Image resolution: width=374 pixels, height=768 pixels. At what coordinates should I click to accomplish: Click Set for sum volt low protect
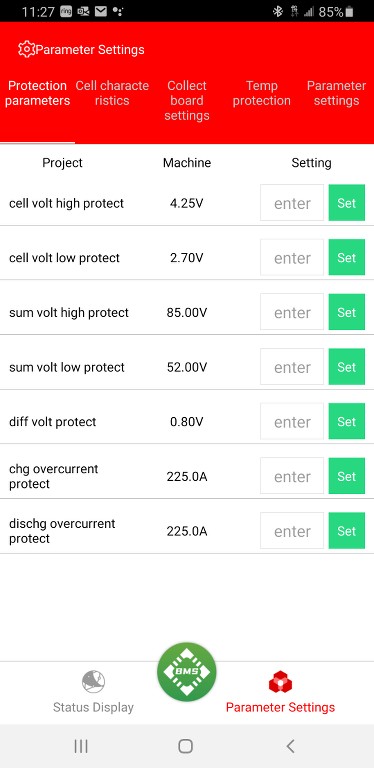[347, 367]
